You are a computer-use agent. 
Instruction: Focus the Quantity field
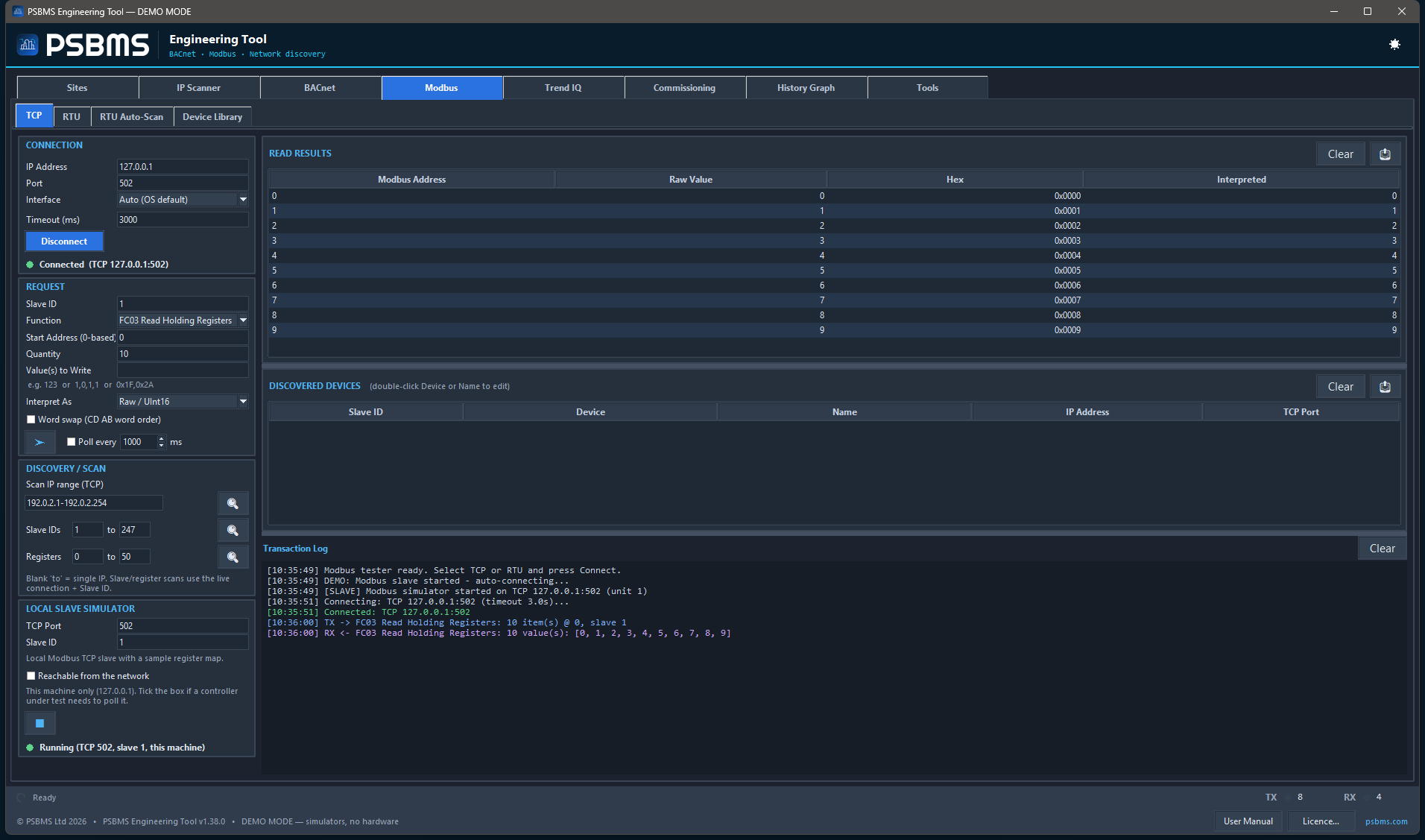(x=183, y=354)
